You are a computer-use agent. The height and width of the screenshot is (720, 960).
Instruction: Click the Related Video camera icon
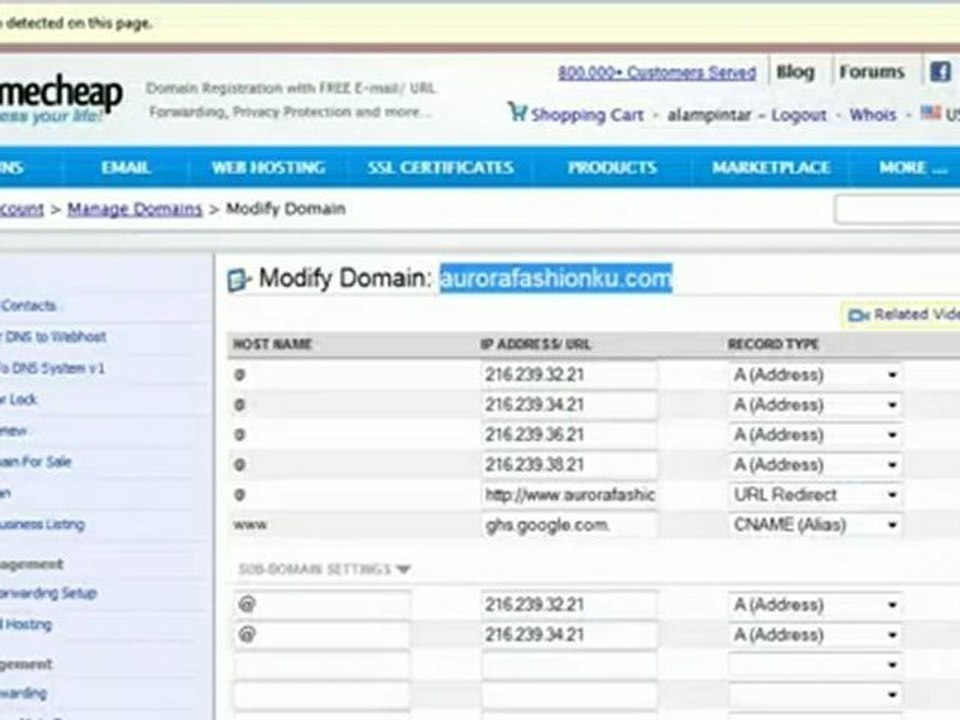(858, 315)
